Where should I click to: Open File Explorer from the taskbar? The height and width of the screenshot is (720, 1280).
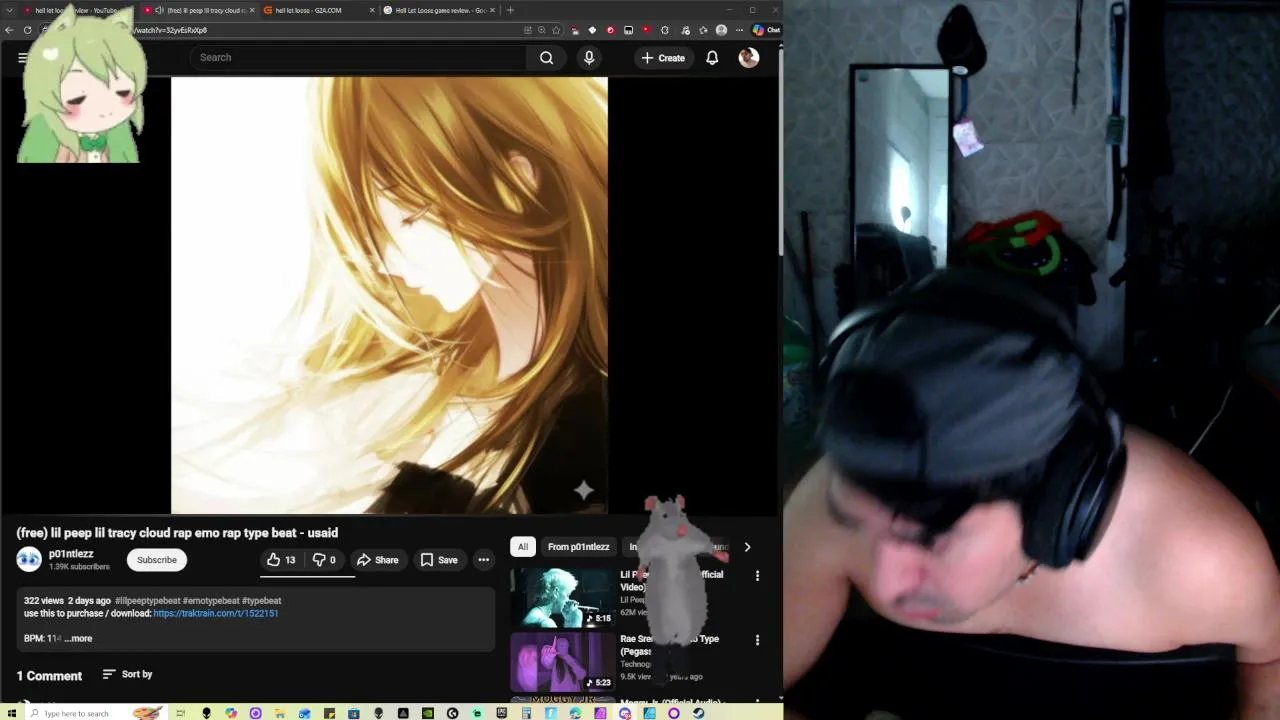280,713
